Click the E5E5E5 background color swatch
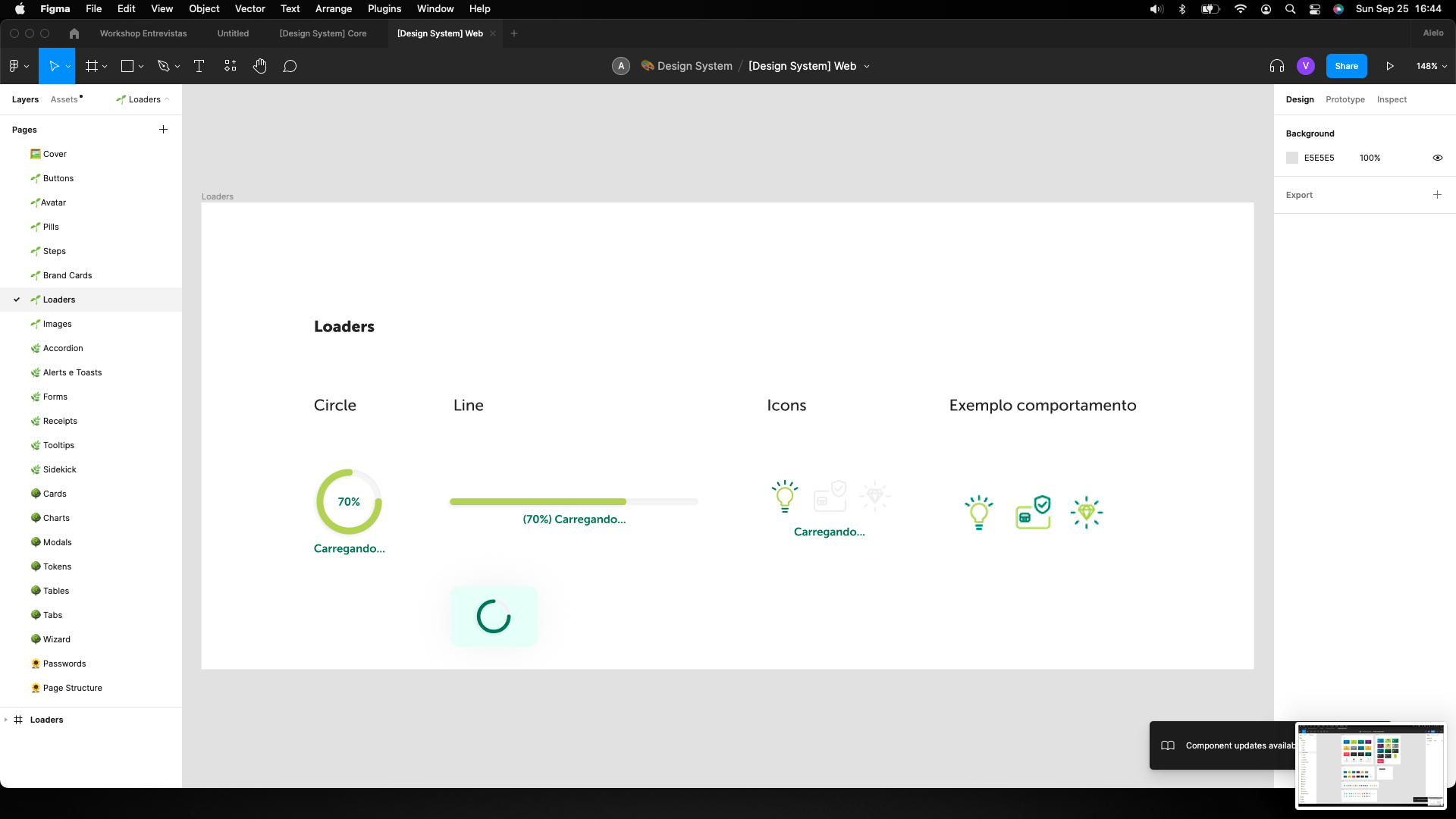 point(1292,158)
